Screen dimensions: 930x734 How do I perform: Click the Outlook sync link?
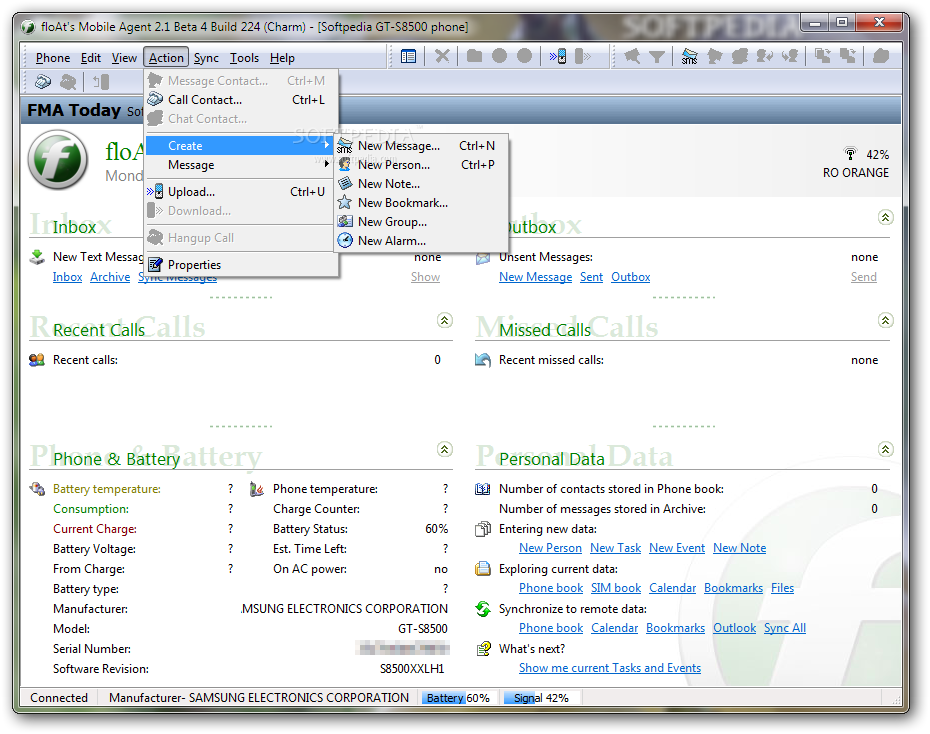pos(734,628)
